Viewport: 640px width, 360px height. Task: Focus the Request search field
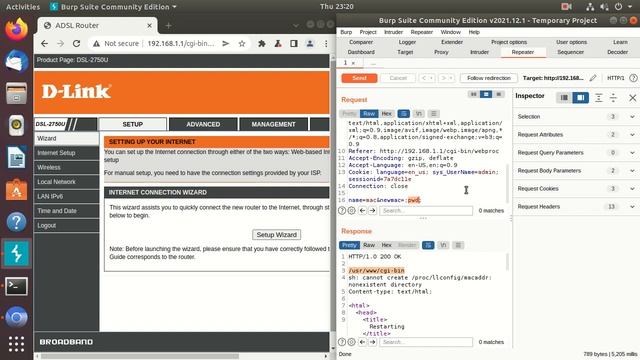pyautogui.click(x=426, y=211)
